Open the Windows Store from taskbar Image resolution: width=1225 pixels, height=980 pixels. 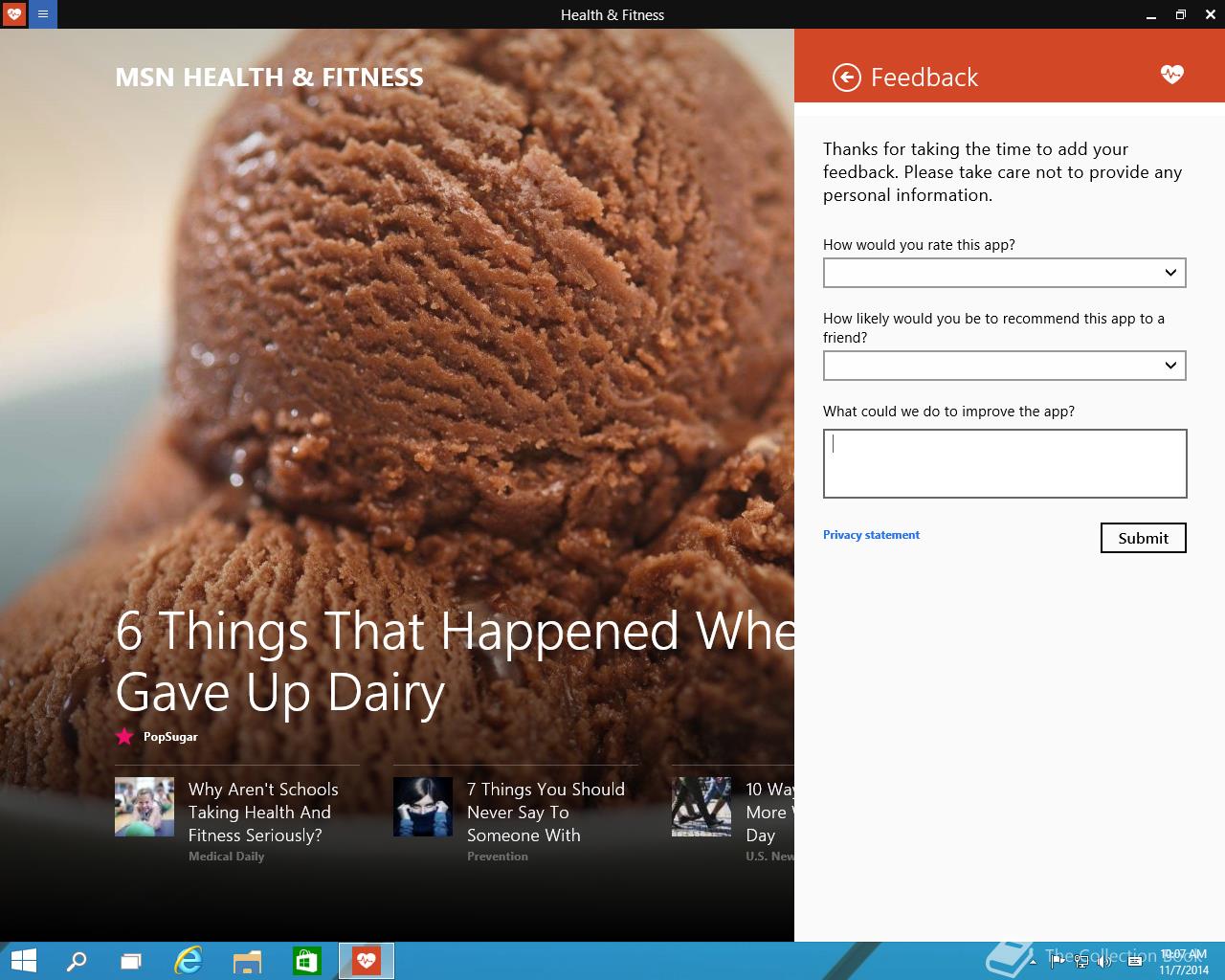point(306,961)
